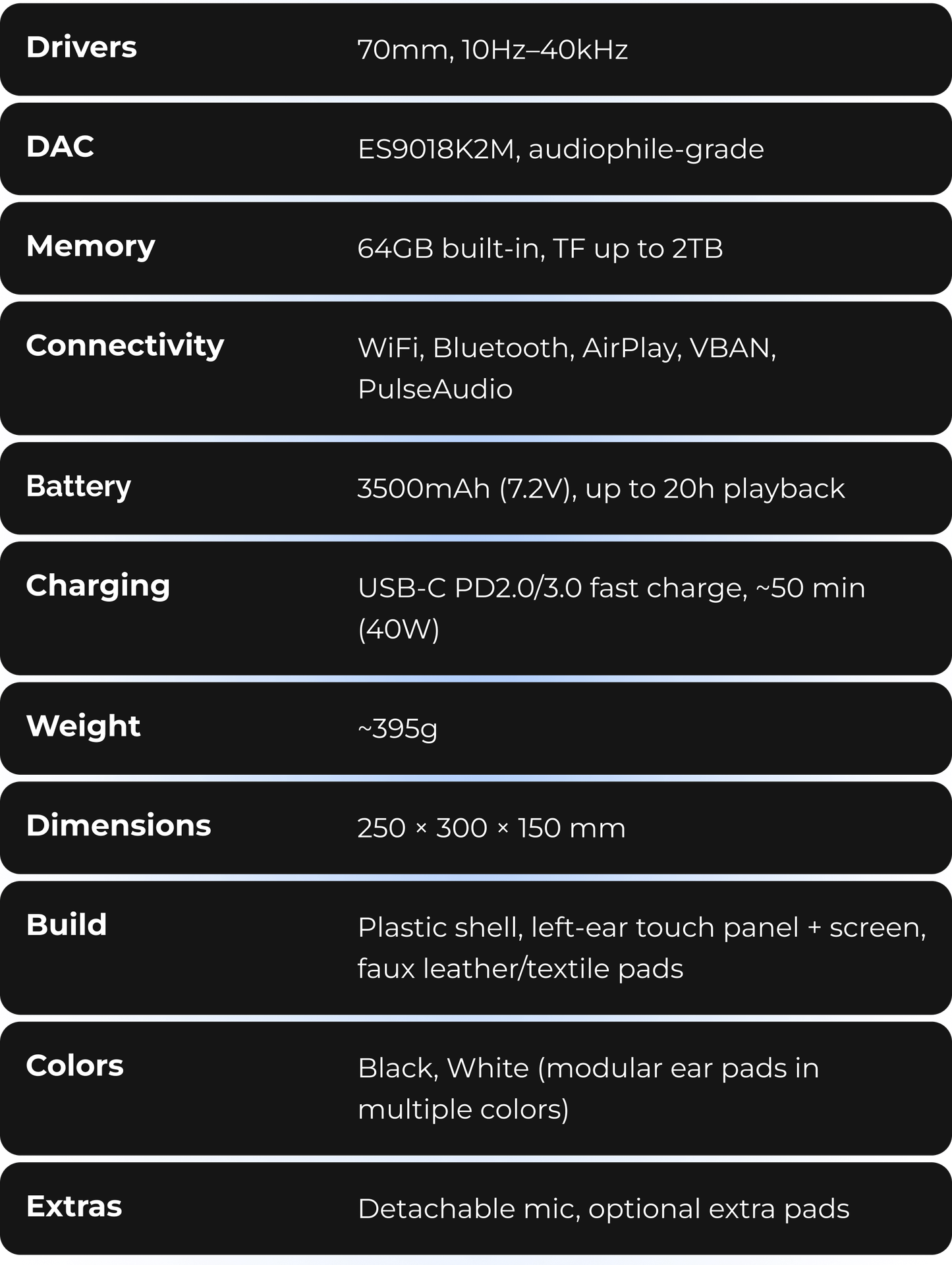The height and width of the screenshot is (1265, 952).
Task: Click the DAC spec label
Action: [x=60, y=147]
